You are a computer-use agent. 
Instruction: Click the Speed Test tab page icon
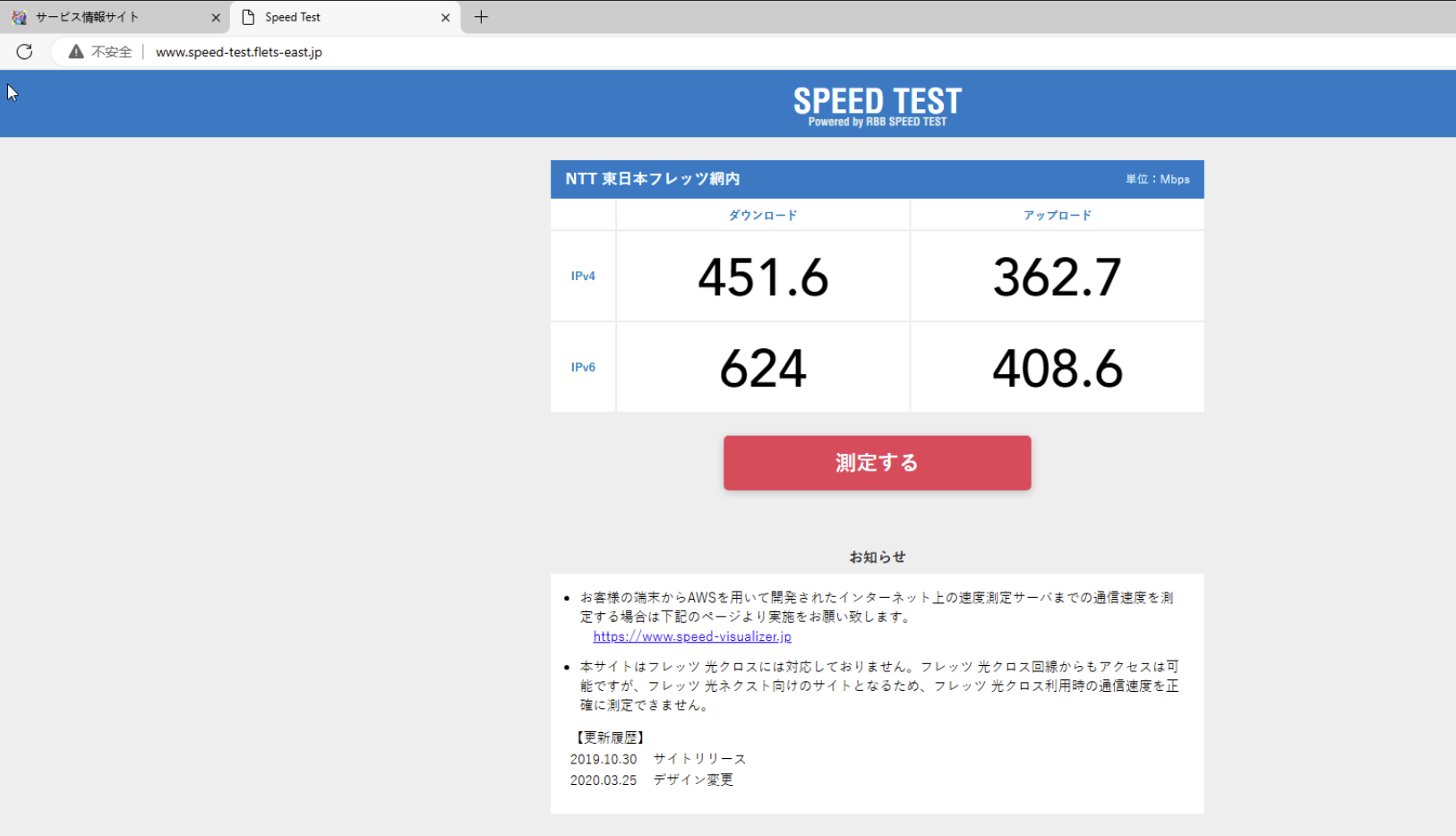[x=249, y=17]
